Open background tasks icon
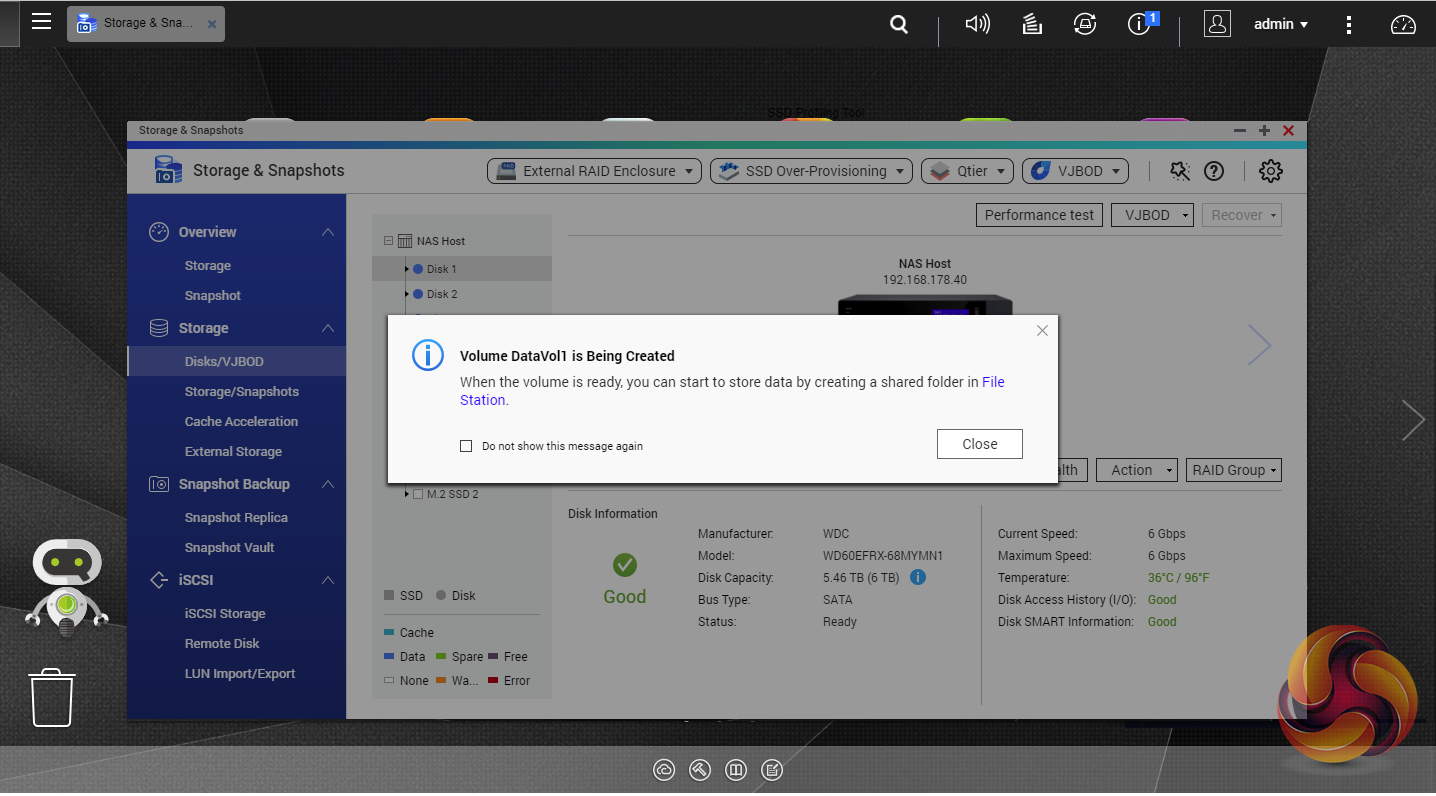The width and height of the screenshot is (1436, 796). pyautogui.click(x=1032, y=25)
